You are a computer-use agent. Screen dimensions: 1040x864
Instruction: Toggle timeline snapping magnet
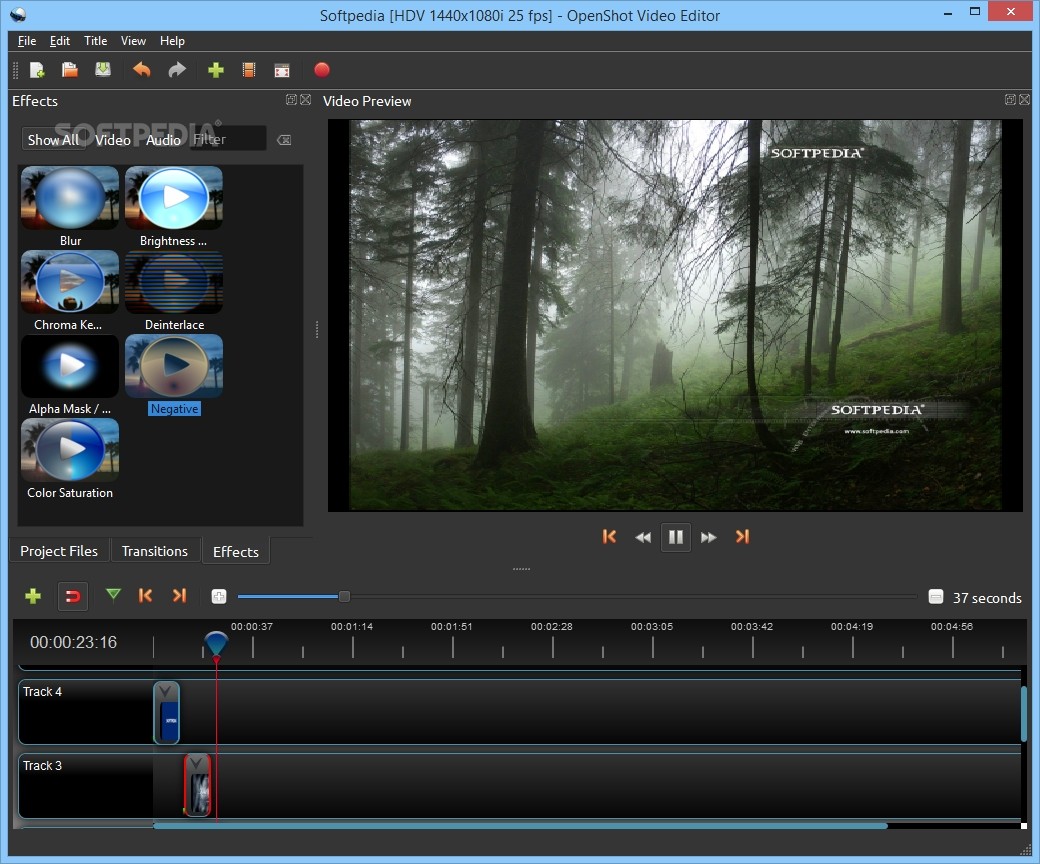click(x=73, y=596)
